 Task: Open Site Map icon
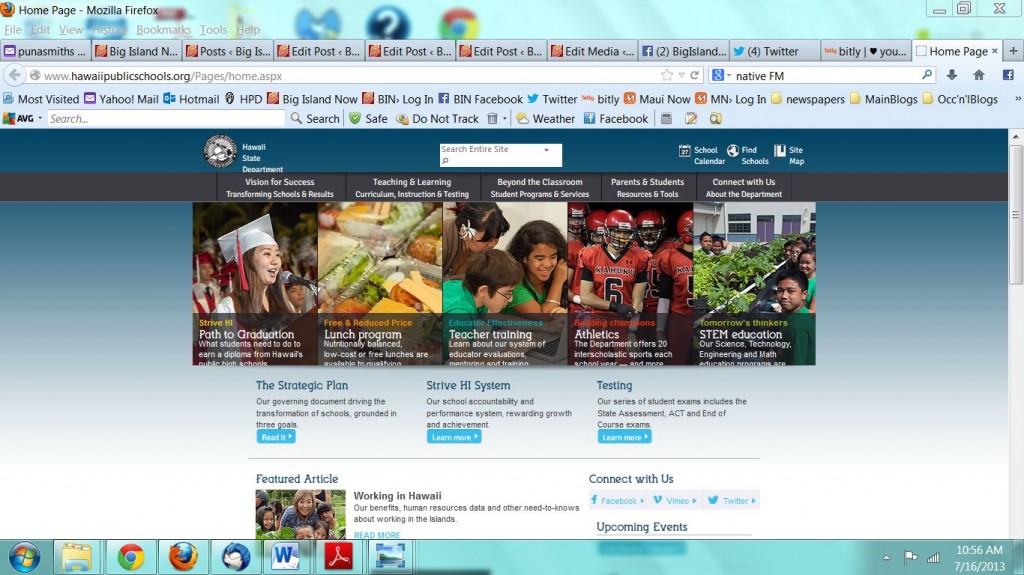[x=780, y=151]
